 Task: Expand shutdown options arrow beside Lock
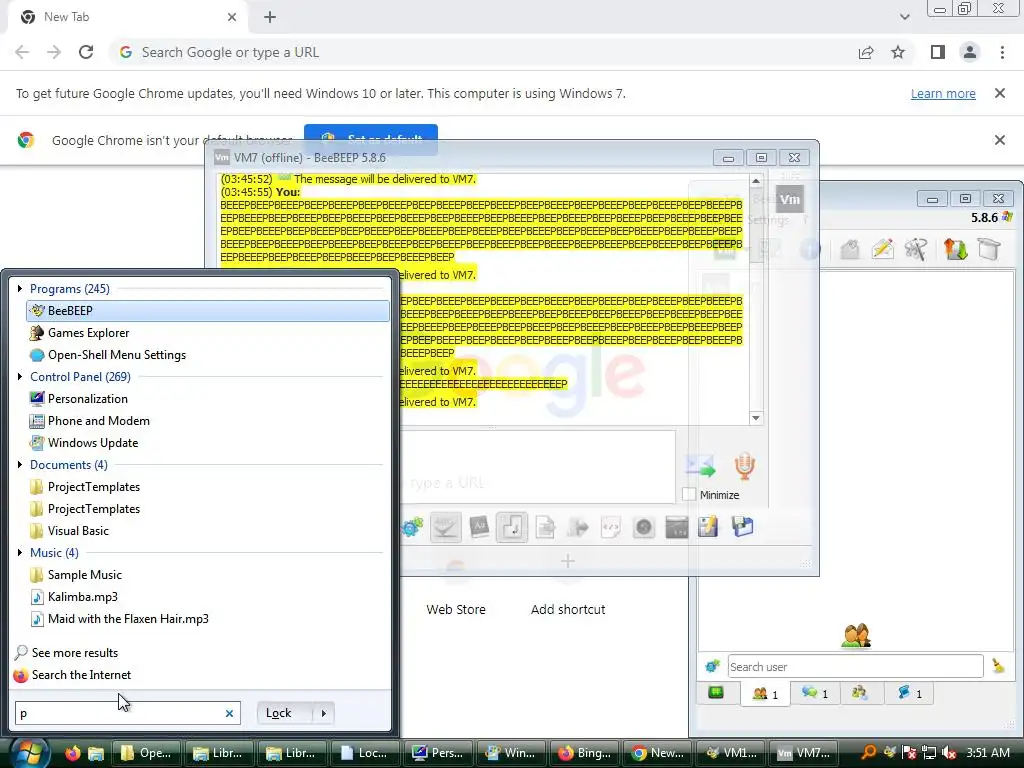tap(324, 713)
